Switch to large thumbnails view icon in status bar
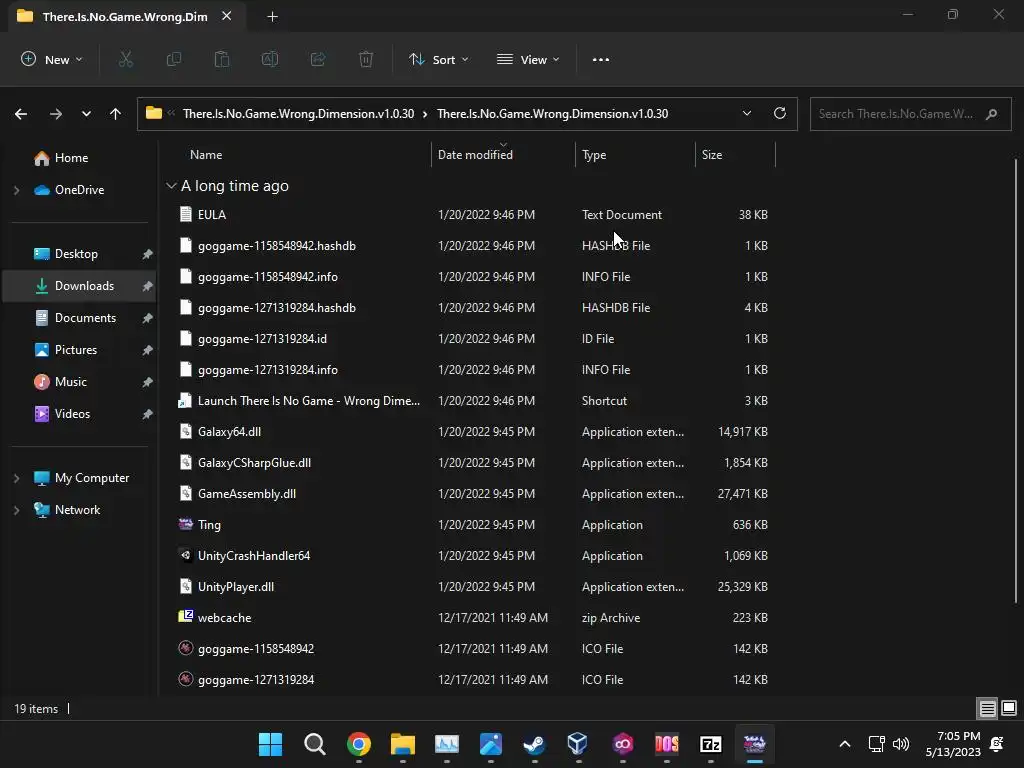This screenshot has width=1024, height=768. (x=1009, y=708)
